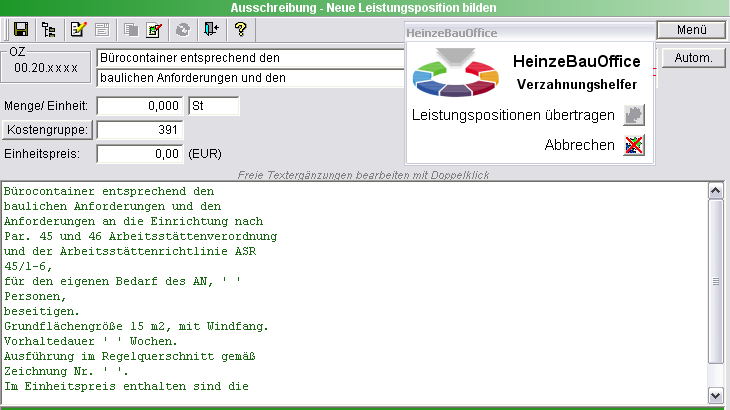This screenshot has width=730, height=410.
Task: Open help with the yellow question mark
Action: click(x=241, y=30)
